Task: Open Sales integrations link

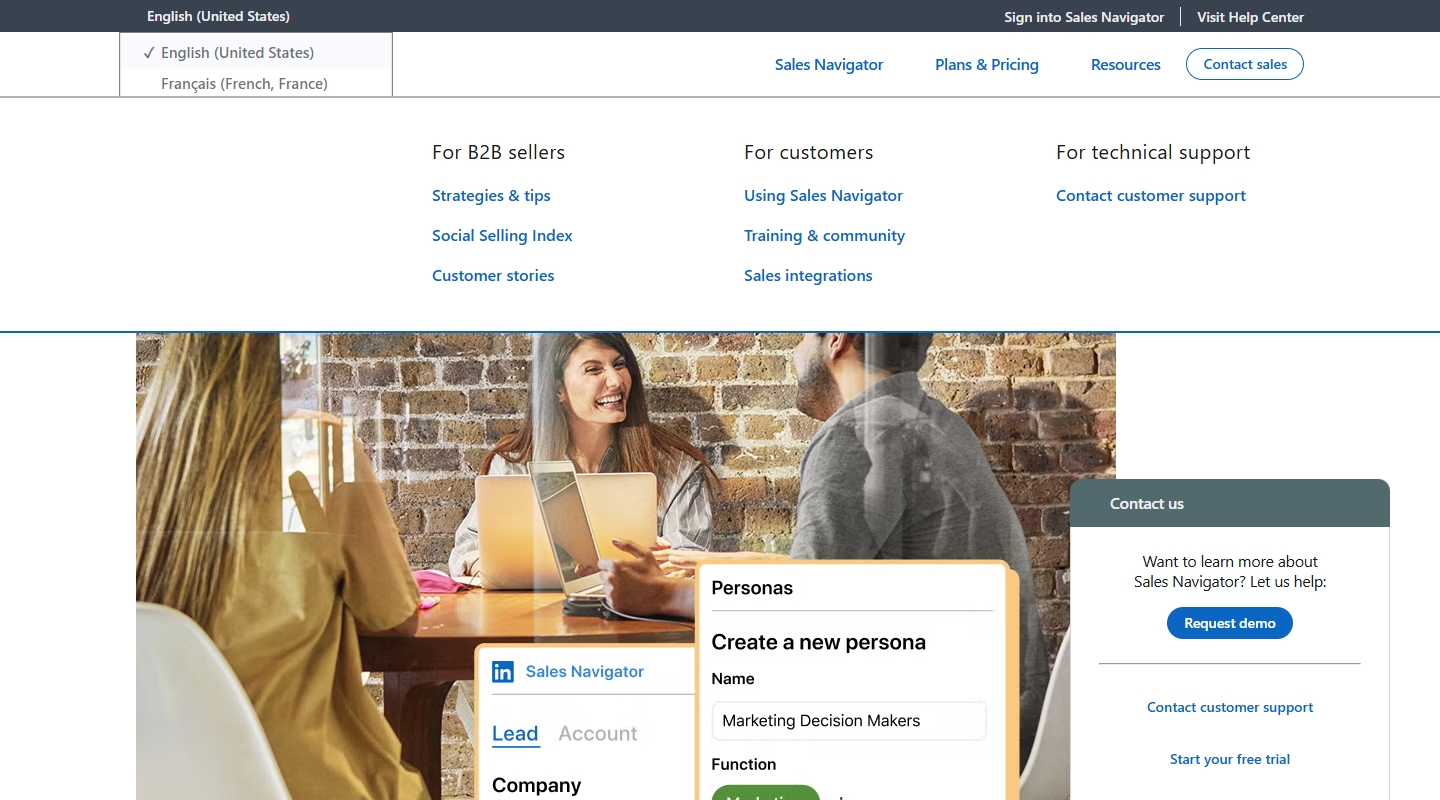Action: [x=808, y=276]
